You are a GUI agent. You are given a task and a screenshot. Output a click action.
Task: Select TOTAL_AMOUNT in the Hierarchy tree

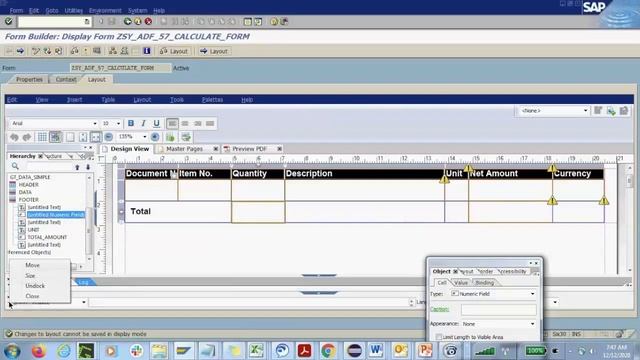(x=47, y=237)
